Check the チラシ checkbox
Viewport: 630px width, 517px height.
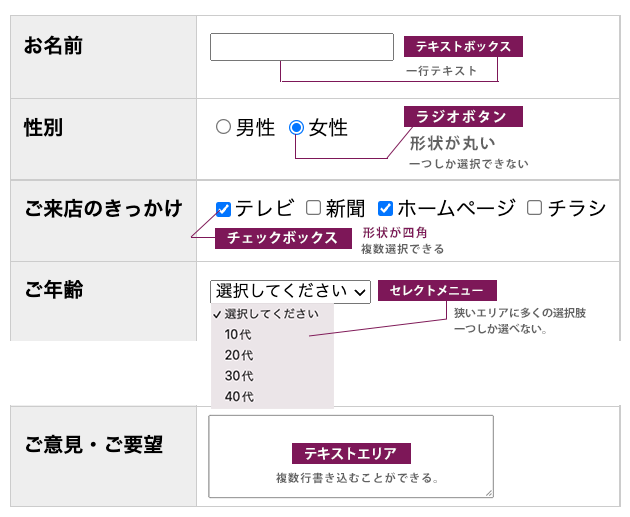coord(534,208)
